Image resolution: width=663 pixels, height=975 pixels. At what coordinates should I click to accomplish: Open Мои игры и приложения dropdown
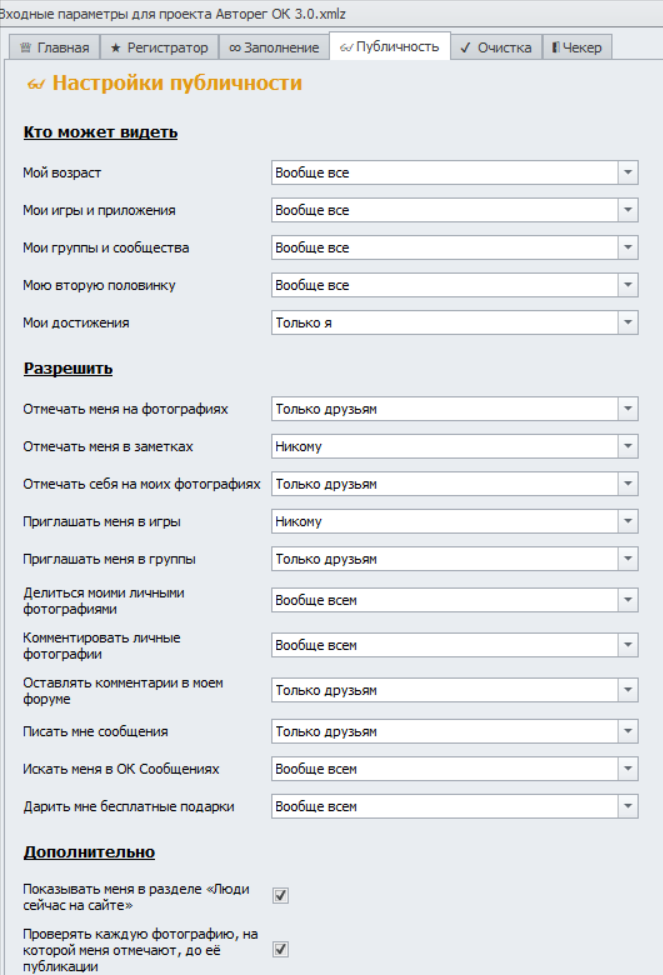(x=627, y=211)
